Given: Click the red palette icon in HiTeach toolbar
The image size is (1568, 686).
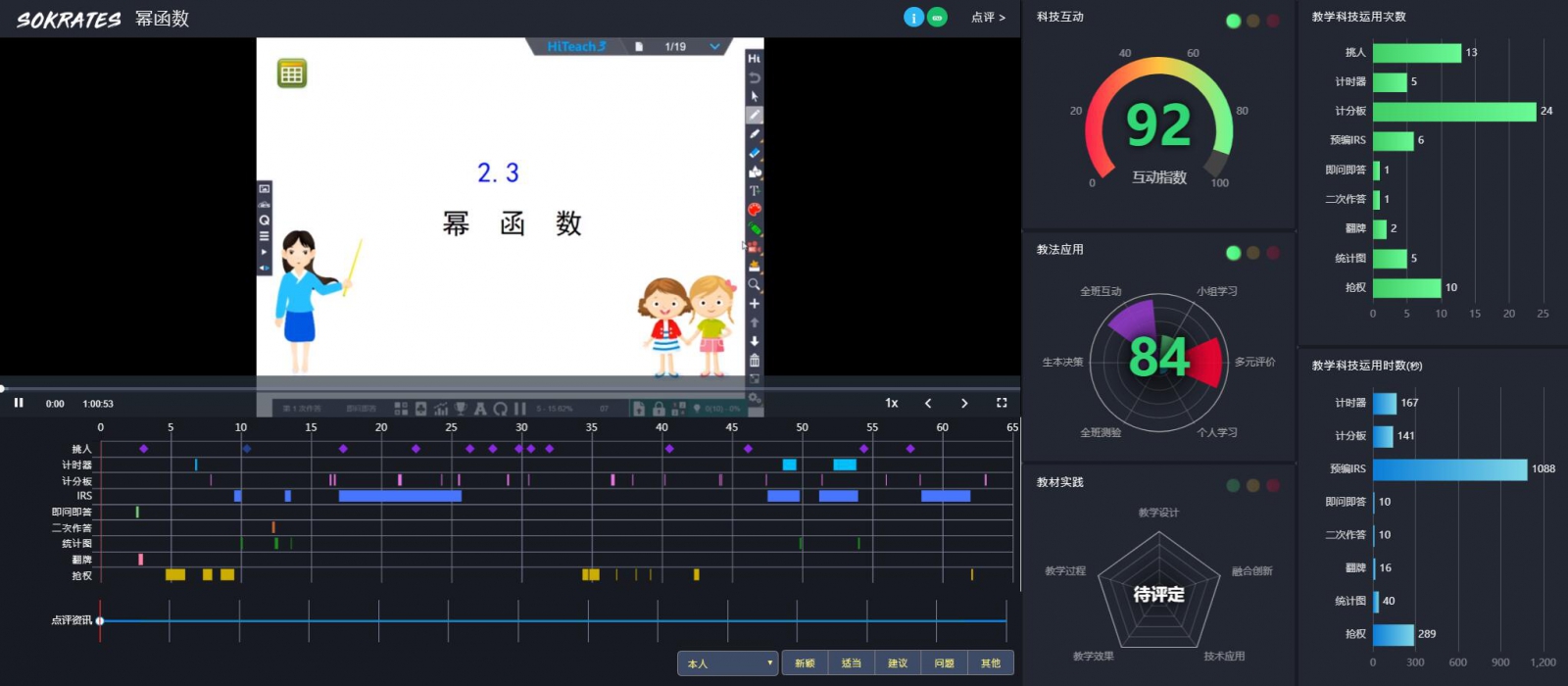Looking at the screenshot, I should 755,210.
